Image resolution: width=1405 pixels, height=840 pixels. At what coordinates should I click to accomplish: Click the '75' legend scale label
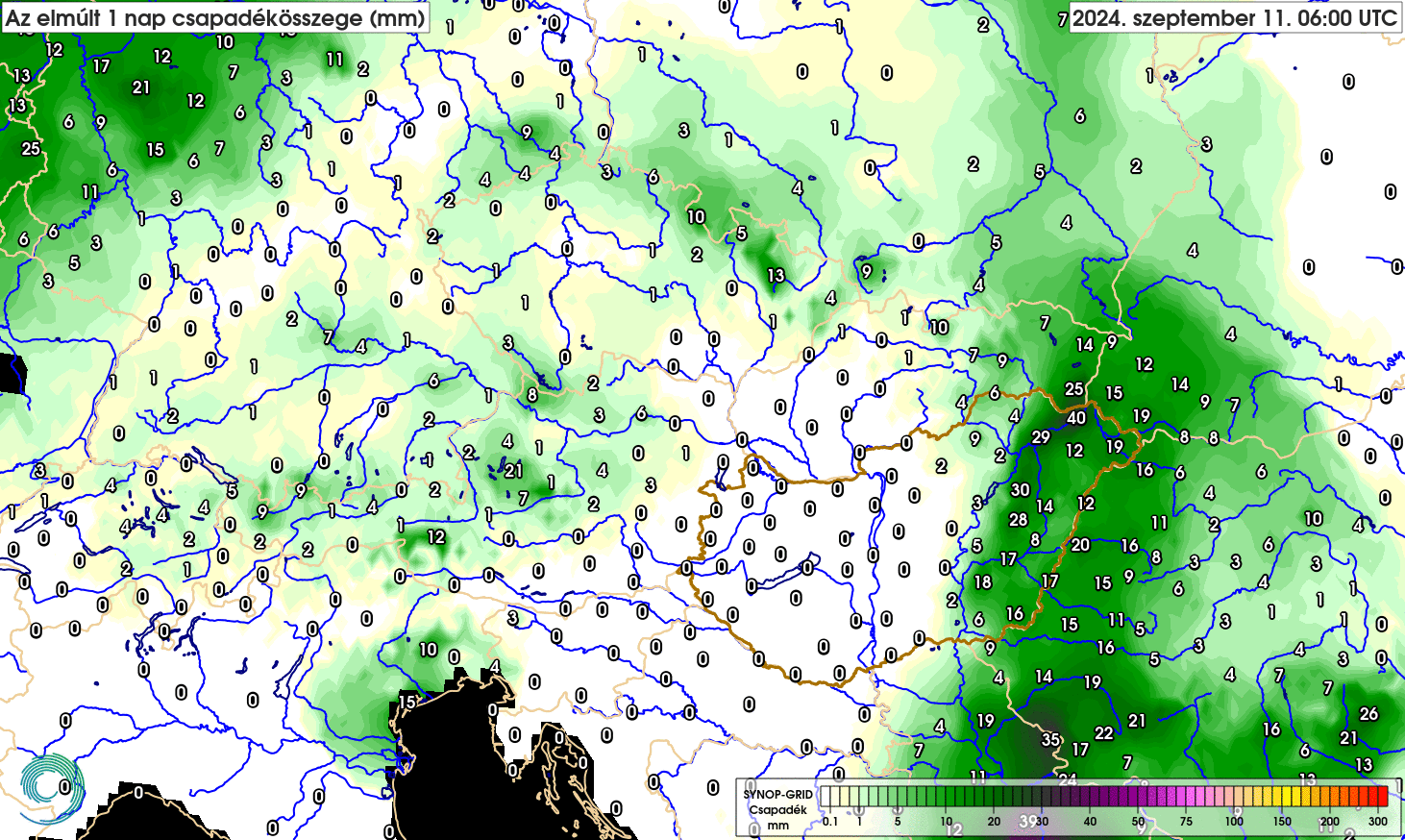click(x=1186, y=821)
